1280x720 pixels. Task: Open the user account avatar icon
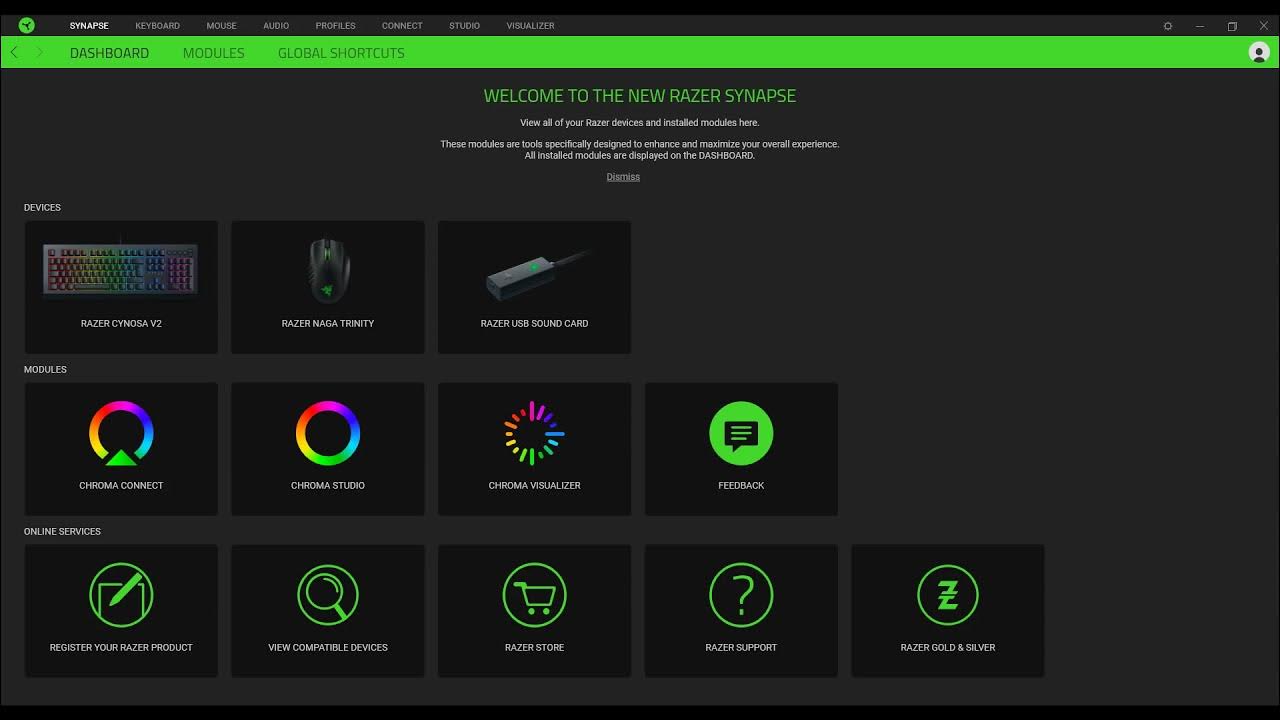[x=1260, y=53]
